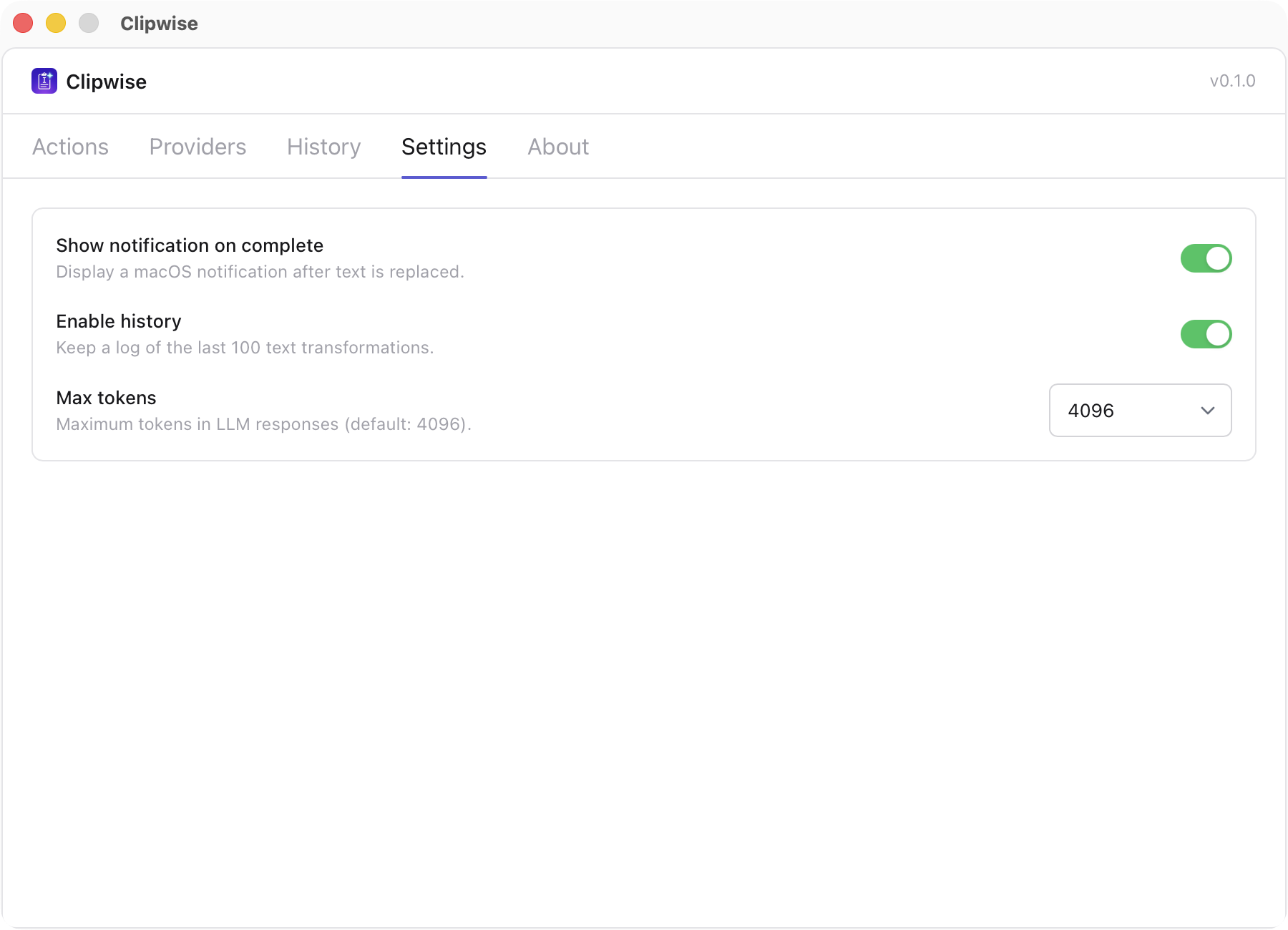The image size is (1288, 930).
Task: Click the version label v0.1.0
Action: [1232, 81]
